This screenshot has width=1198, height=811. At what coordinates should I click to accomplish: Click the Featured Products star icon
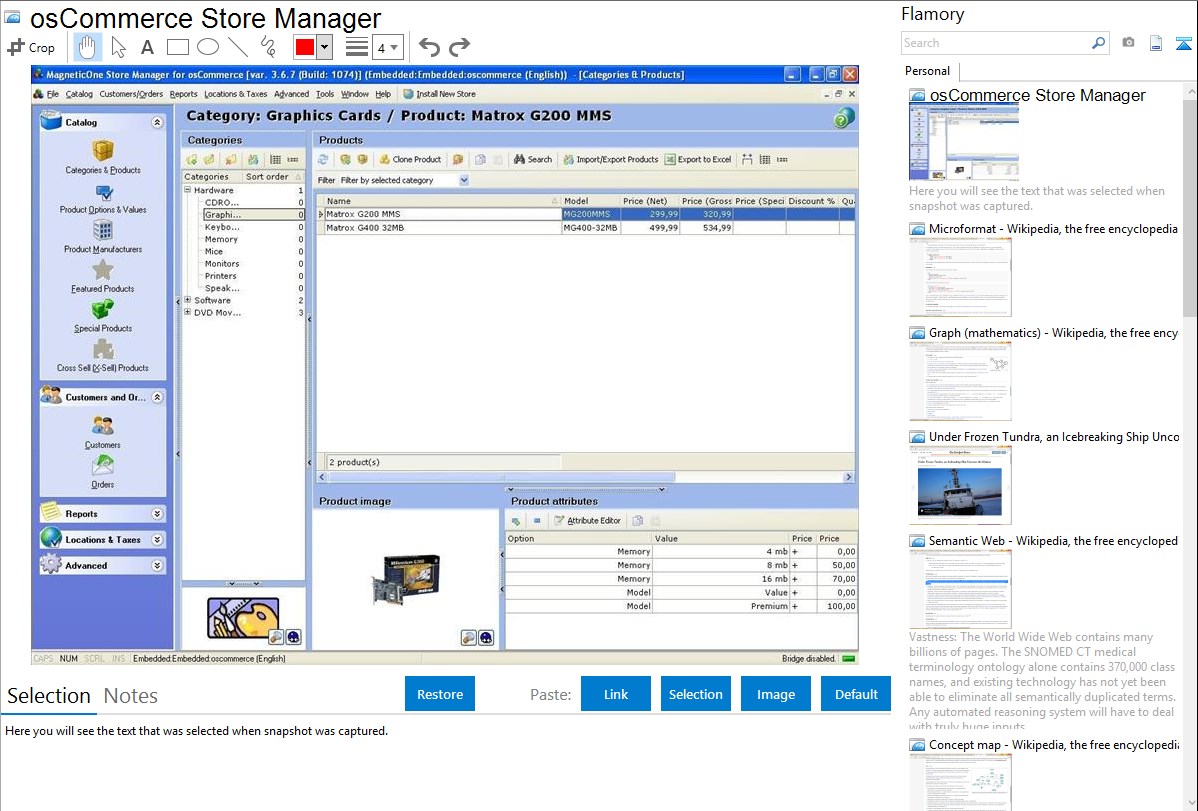[103, 270]
